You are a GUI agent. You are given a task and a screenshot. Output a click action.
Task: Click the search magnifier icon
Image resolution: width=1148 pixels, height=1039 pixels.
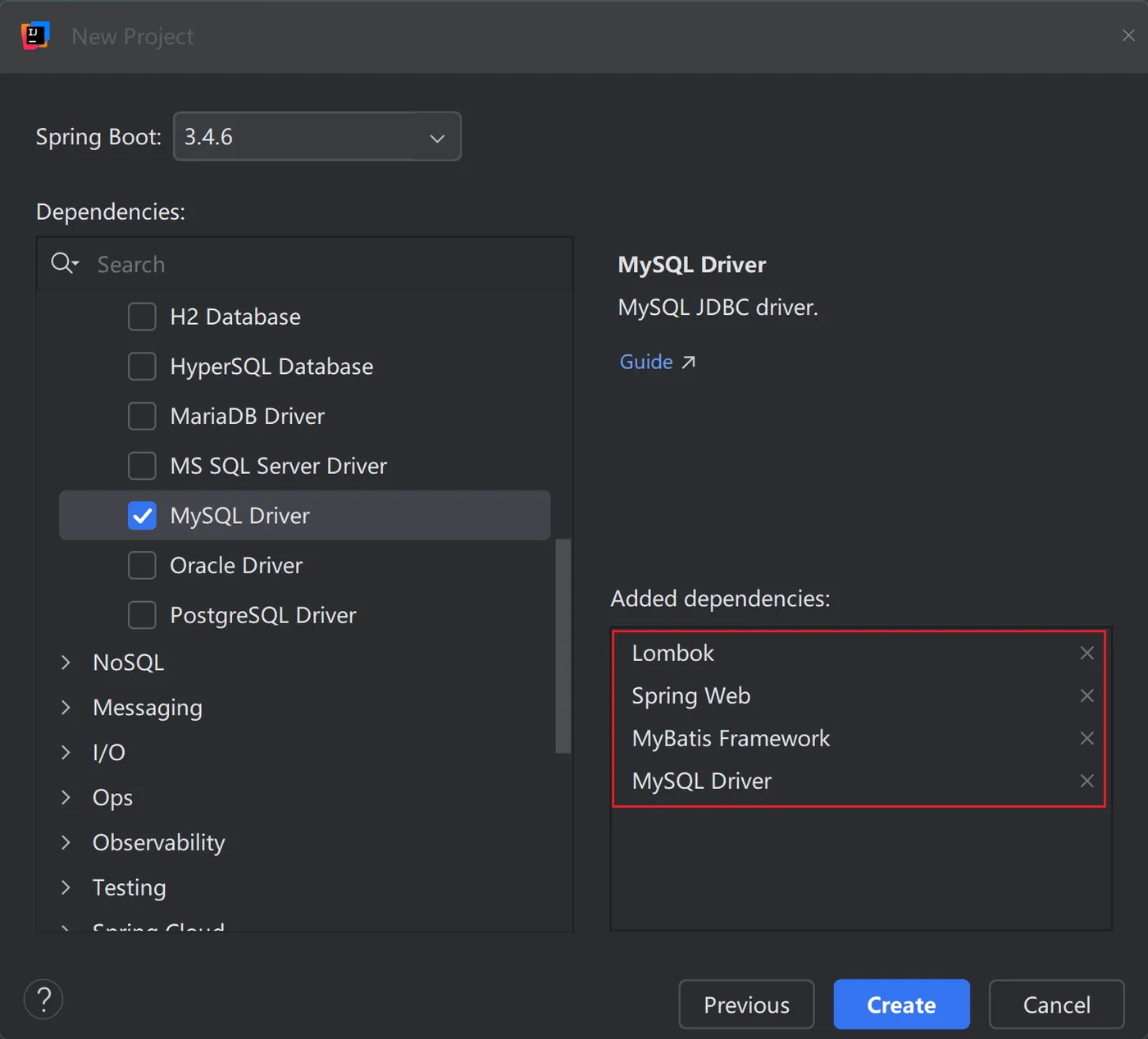pyautogui.click(x=64, y=263)
